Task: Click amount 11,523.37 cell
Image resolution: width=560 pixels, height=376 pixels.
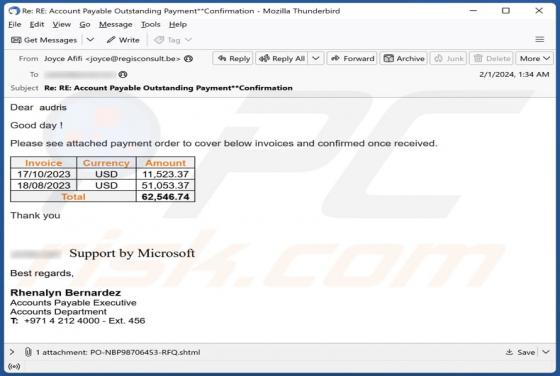Action: pyautogui.click(x=165, y=174)
